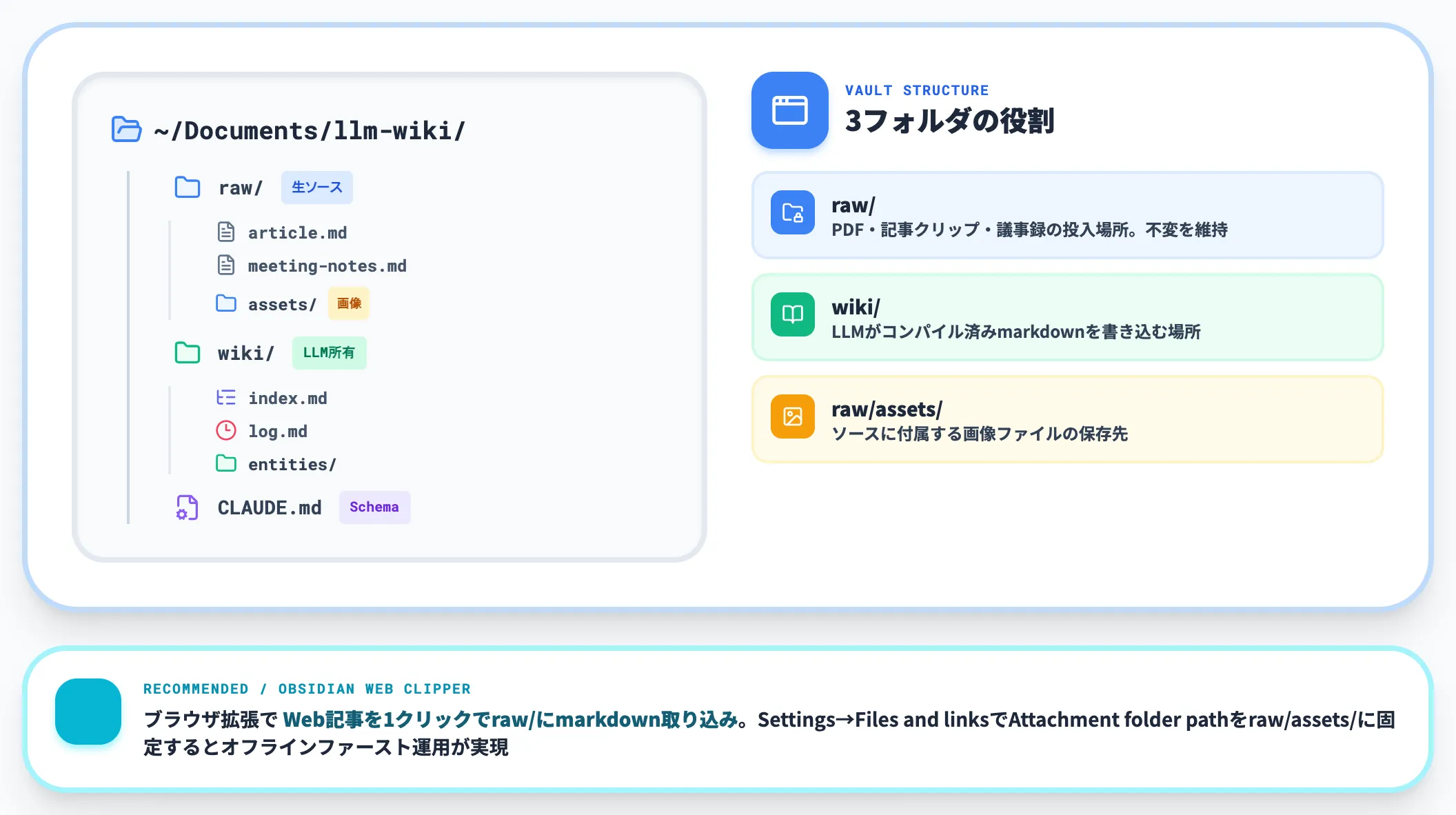Click the text LLMがコンパイル済みmarkdownを書き込む場所

coord(1016,332)
